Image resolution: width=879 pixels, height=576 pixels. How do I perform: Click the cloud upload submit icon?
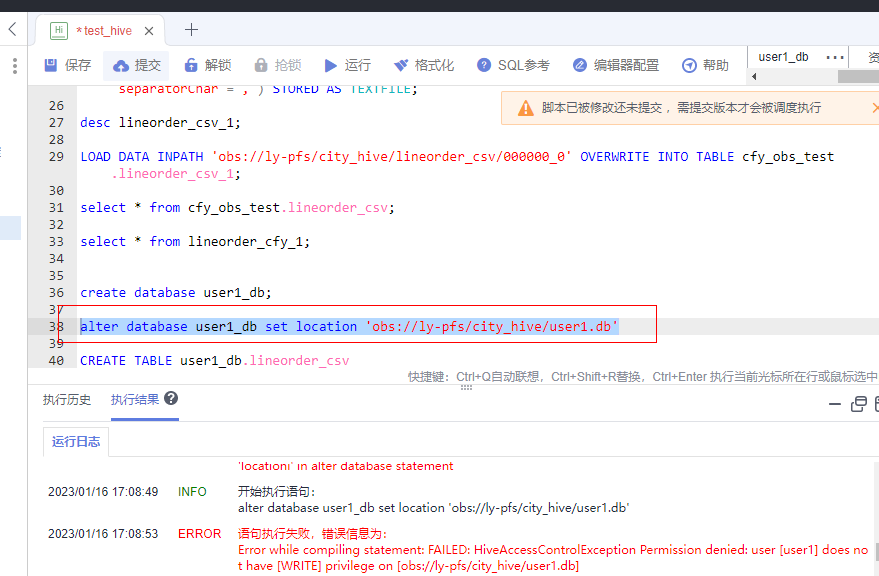(121, 66)
